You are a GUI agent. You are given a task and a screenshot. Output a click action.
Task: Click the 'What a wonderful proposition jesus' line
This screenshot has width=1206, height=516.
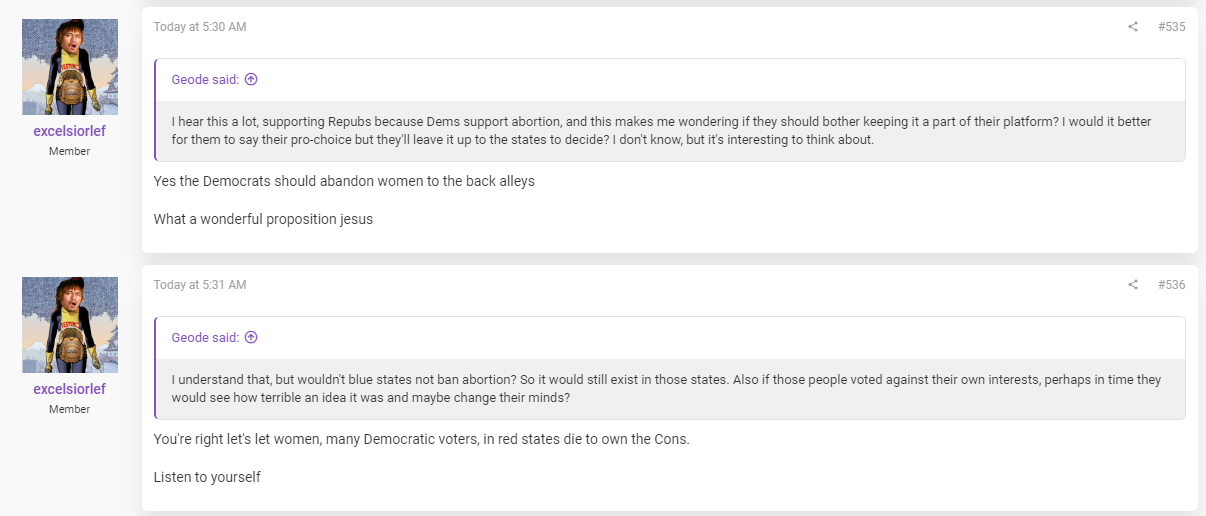263,219
